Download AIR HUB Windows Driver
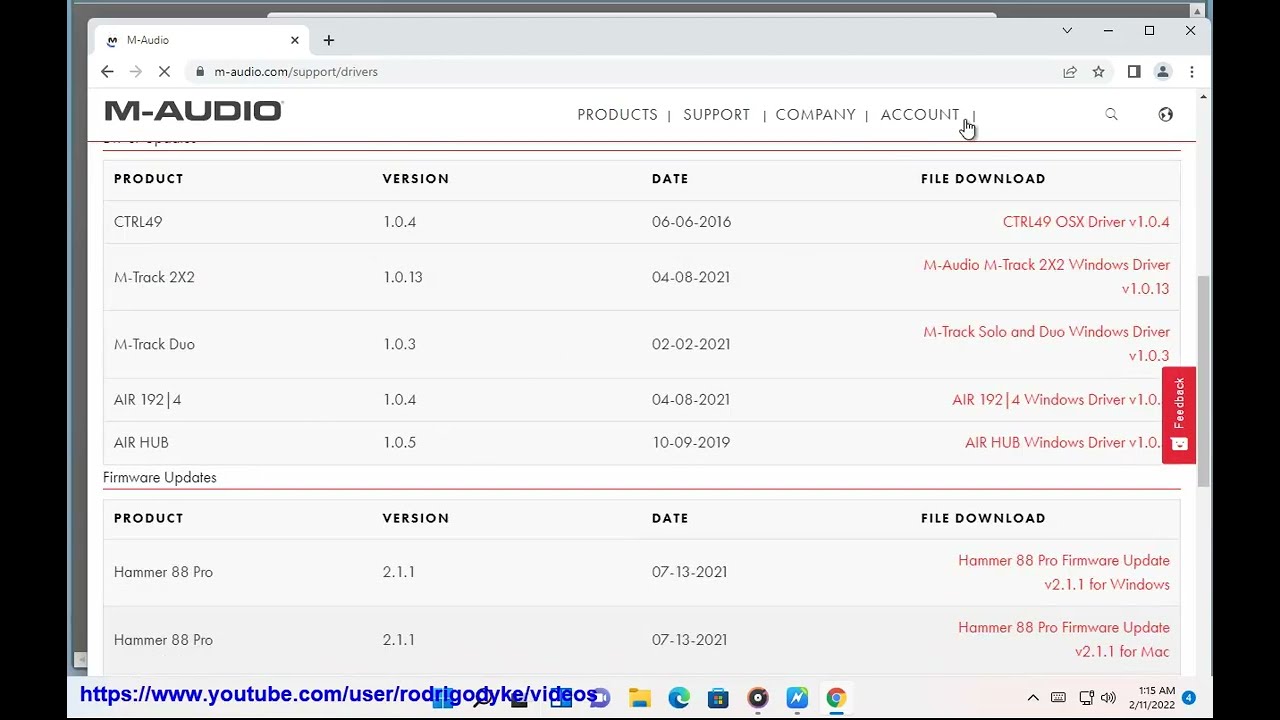The width and height of the screenshot is (1280, 720). coord(1063,443)
